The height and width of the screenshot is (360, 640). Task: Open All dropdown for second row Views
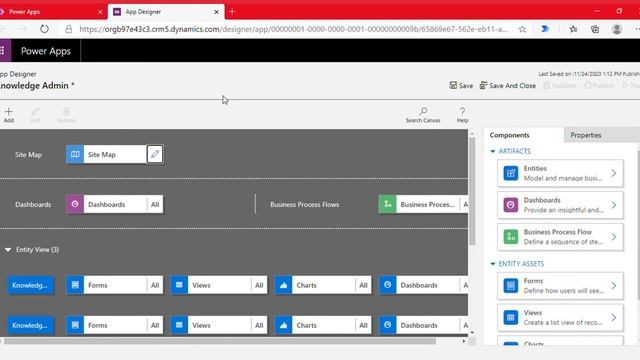click(259, 325)
